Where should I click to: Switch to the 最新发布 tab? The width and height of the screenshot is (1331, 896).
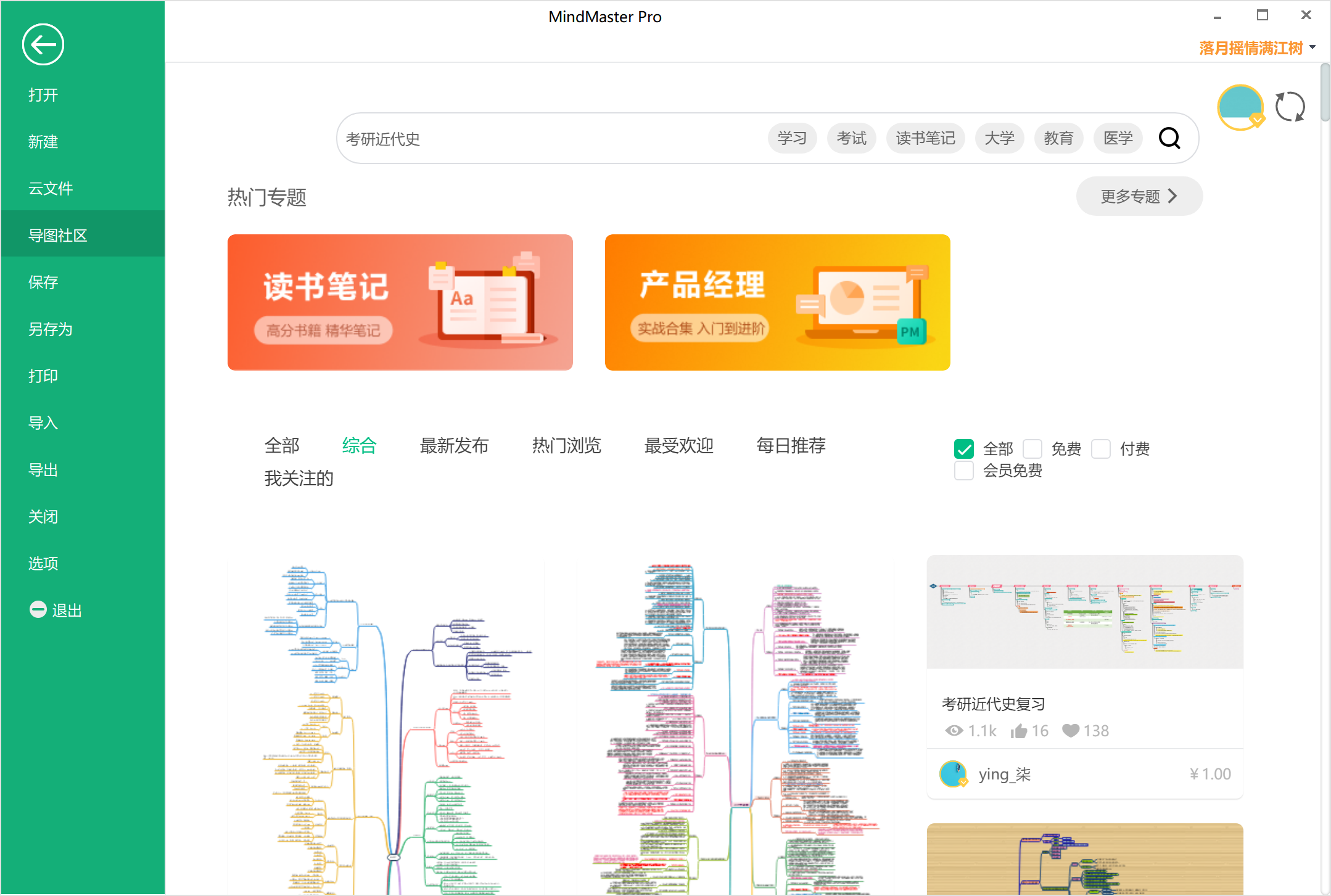pyautogui.click(x=454, y=445)
